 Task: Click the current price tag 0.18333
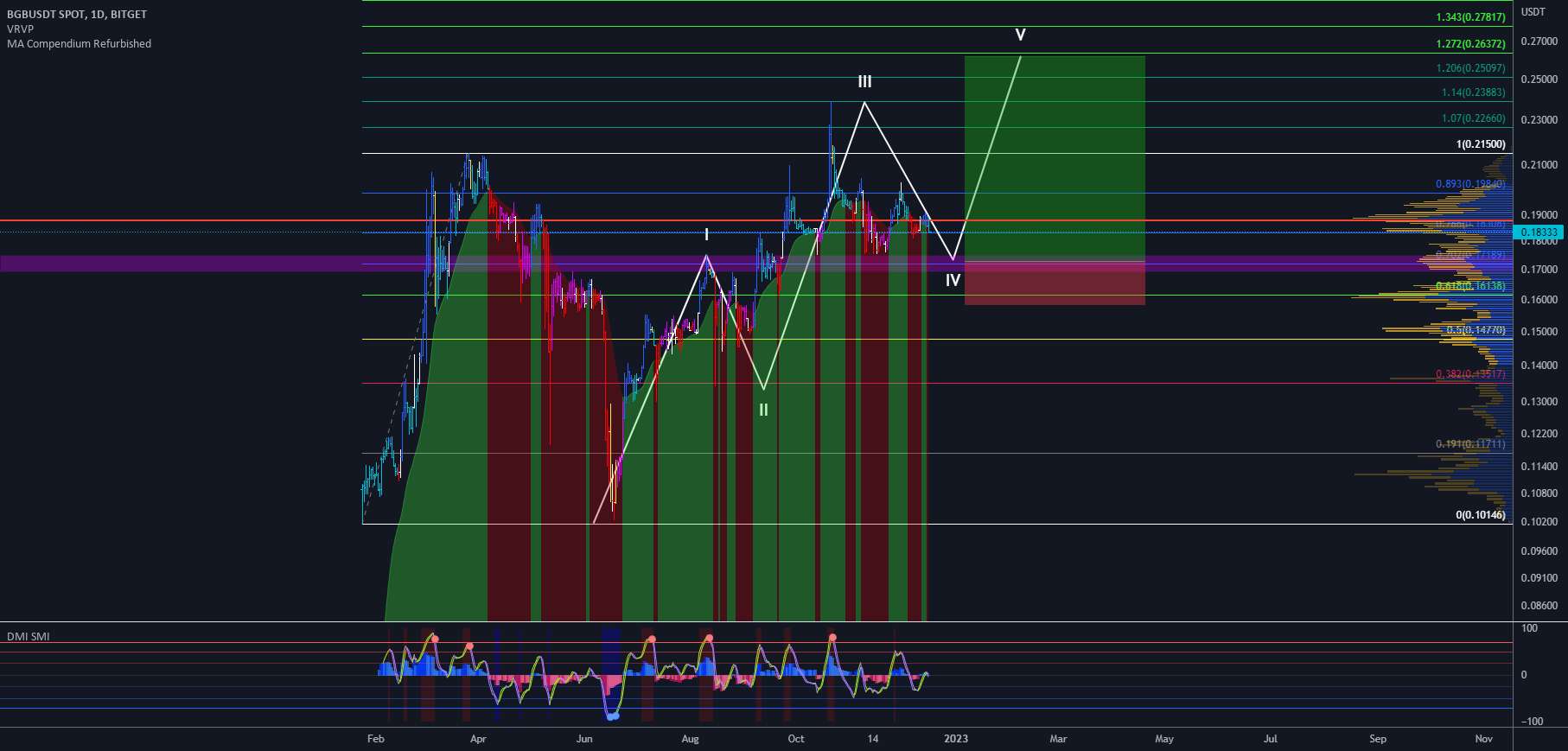click(x=1539, y=232)
